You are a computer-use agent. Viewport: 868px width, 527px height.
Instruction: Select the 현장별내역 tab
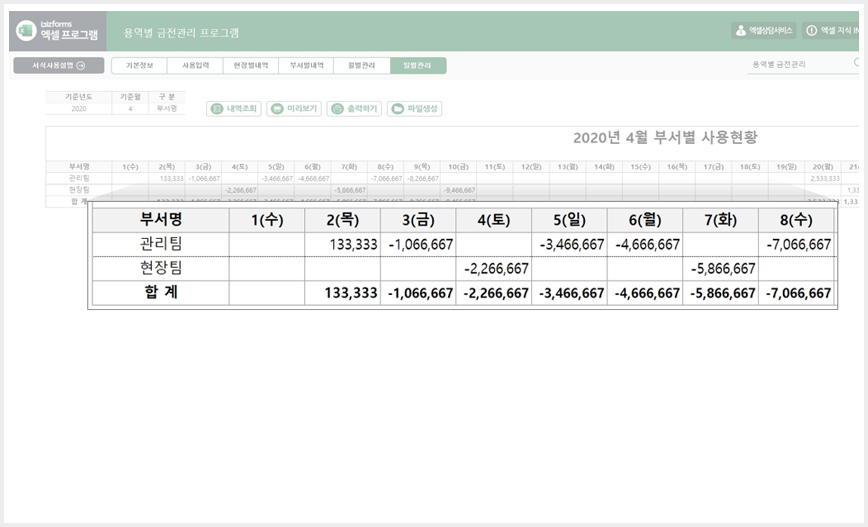point(251,65)
